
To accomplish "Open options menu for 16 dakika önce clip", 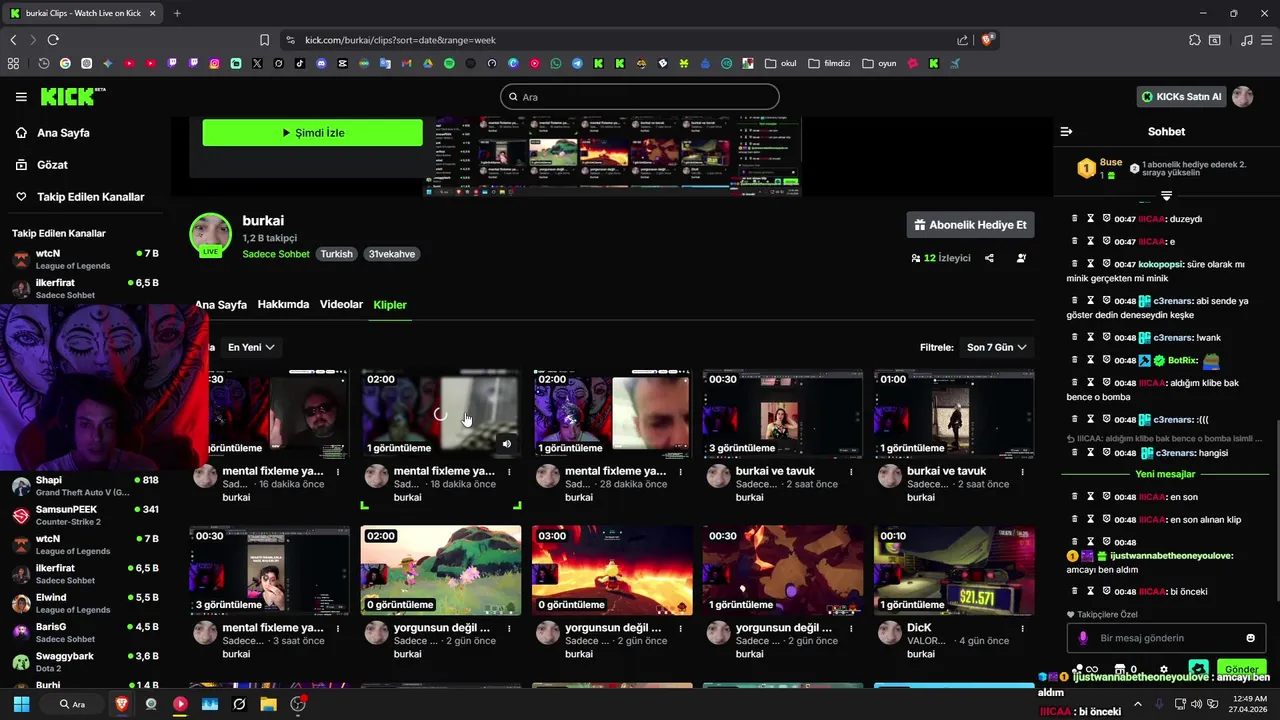I will pyautogui.click(x=338, y=471).
